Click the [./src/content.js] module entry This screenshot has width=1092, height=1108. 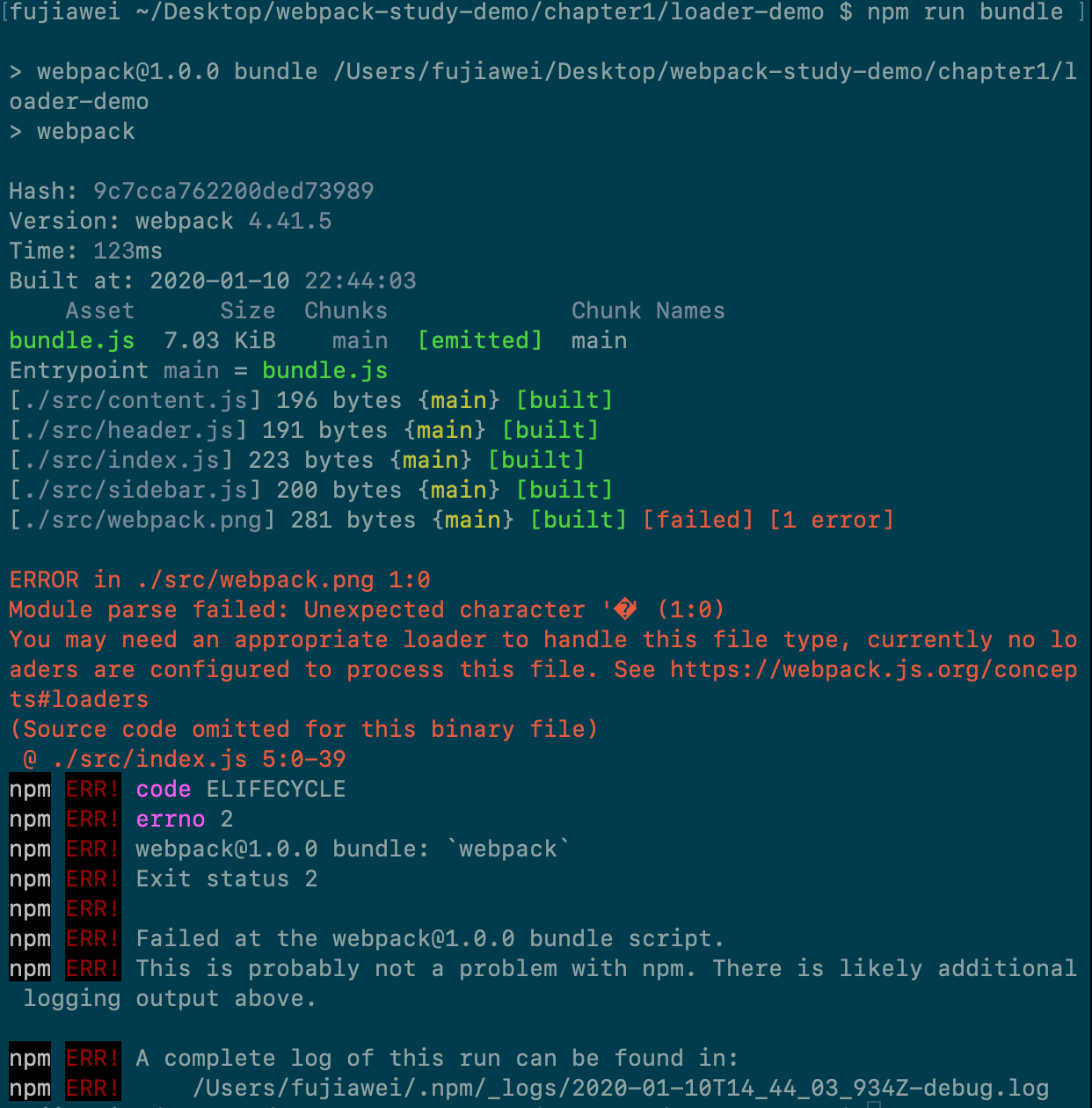click(x=135, y=401)
